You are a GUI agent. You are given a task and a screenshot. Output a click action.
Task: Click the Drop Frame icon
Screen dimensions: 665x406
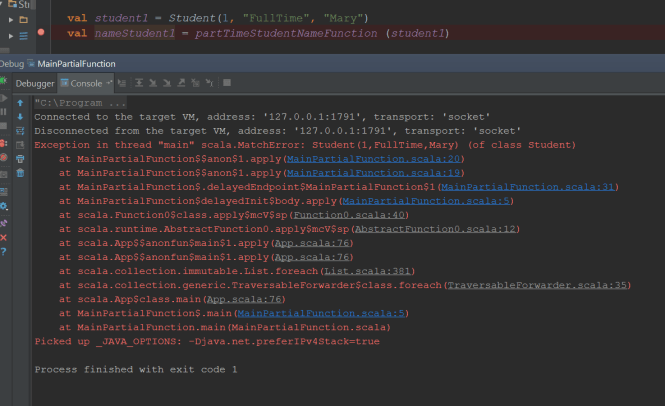pyautogui.click(x=195, y=83)
